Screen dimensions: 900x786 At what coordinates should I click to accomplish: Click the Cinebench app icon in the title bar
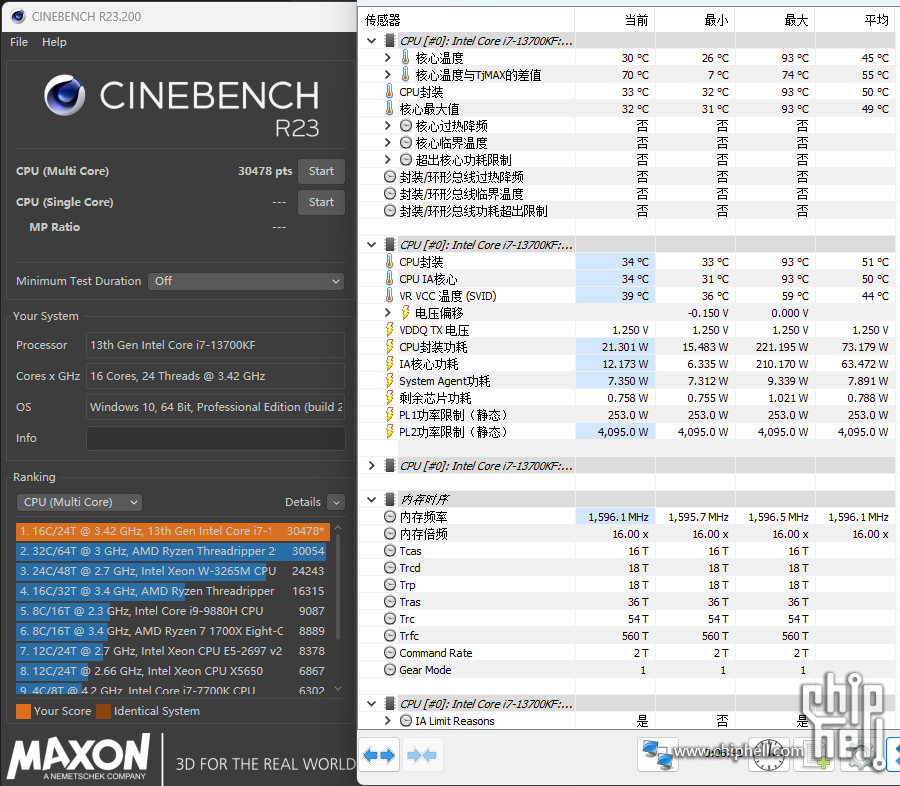click(18, 16)
